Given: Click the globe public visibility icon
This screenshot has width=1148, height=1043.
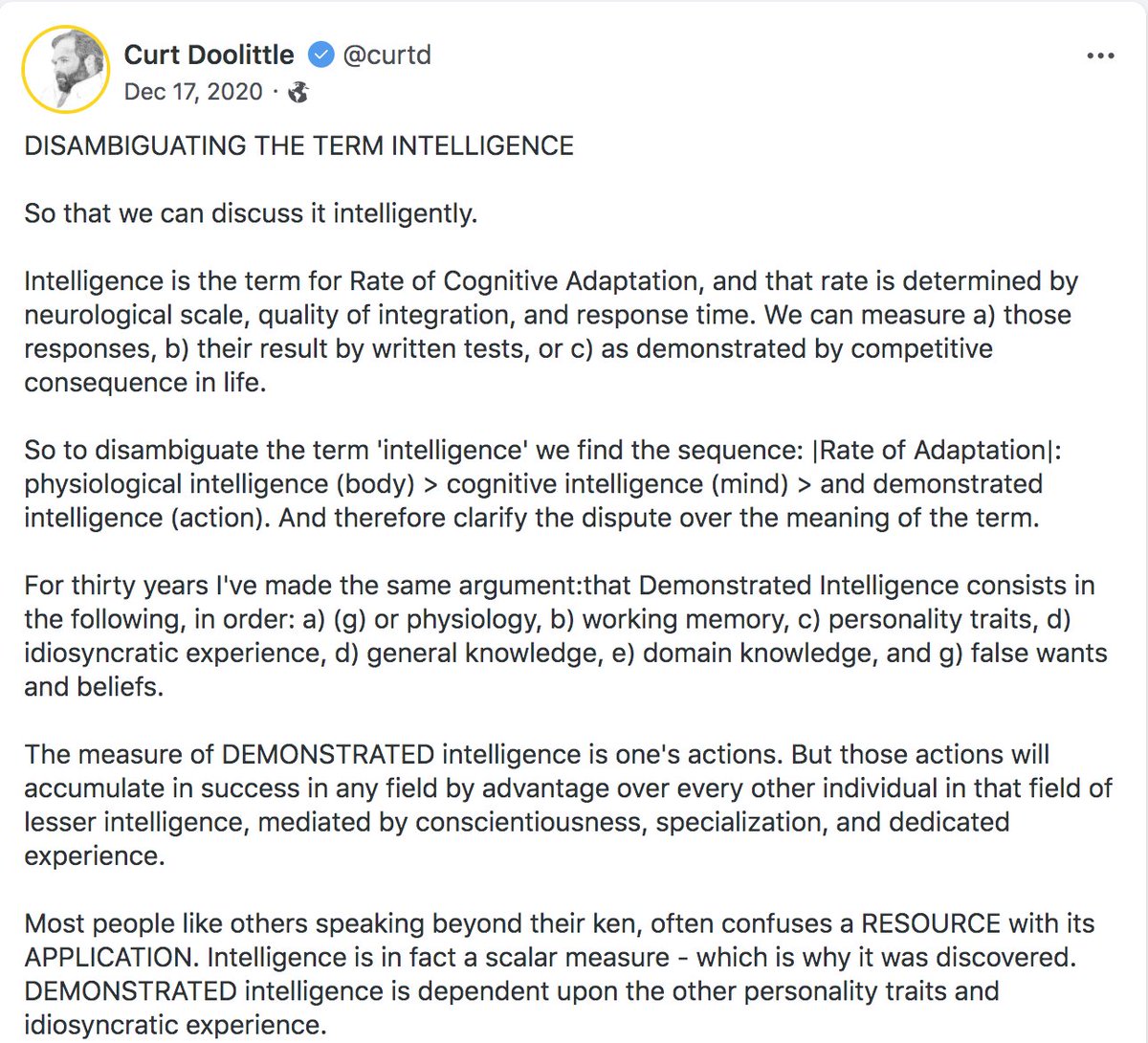Looking at the screenshot, I should pos(298,92).
